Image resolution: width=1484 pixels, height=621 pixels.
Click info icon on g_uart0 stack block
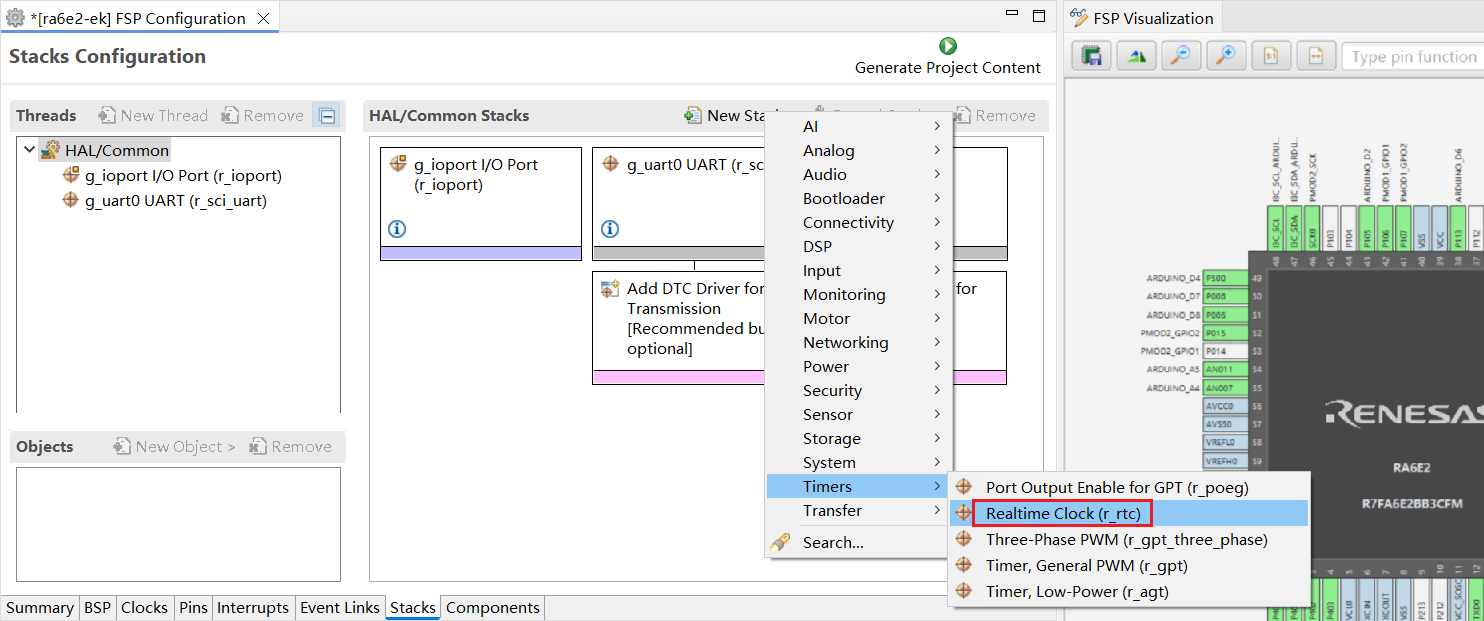tap(610, 229)
